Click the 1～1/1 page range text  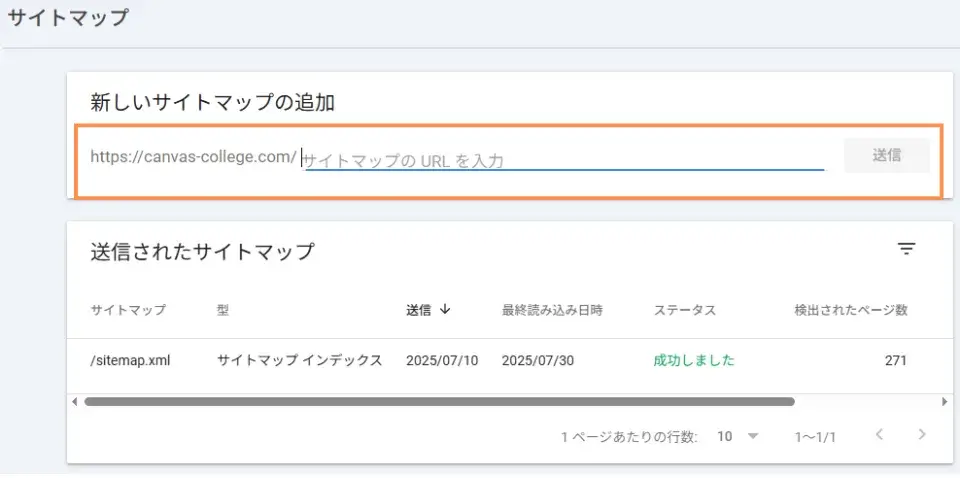[815, 437]
